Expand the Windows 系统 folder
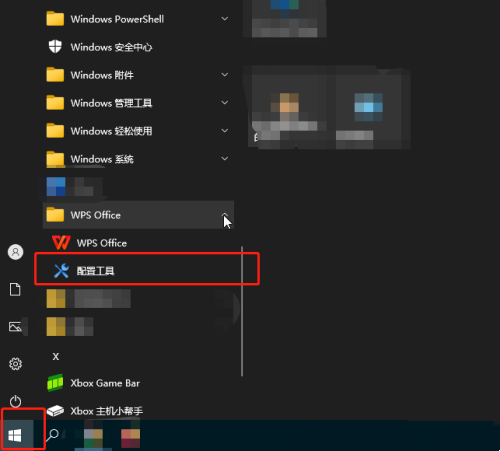This screenshot has height=451, width=500. [x=138, y=159]
